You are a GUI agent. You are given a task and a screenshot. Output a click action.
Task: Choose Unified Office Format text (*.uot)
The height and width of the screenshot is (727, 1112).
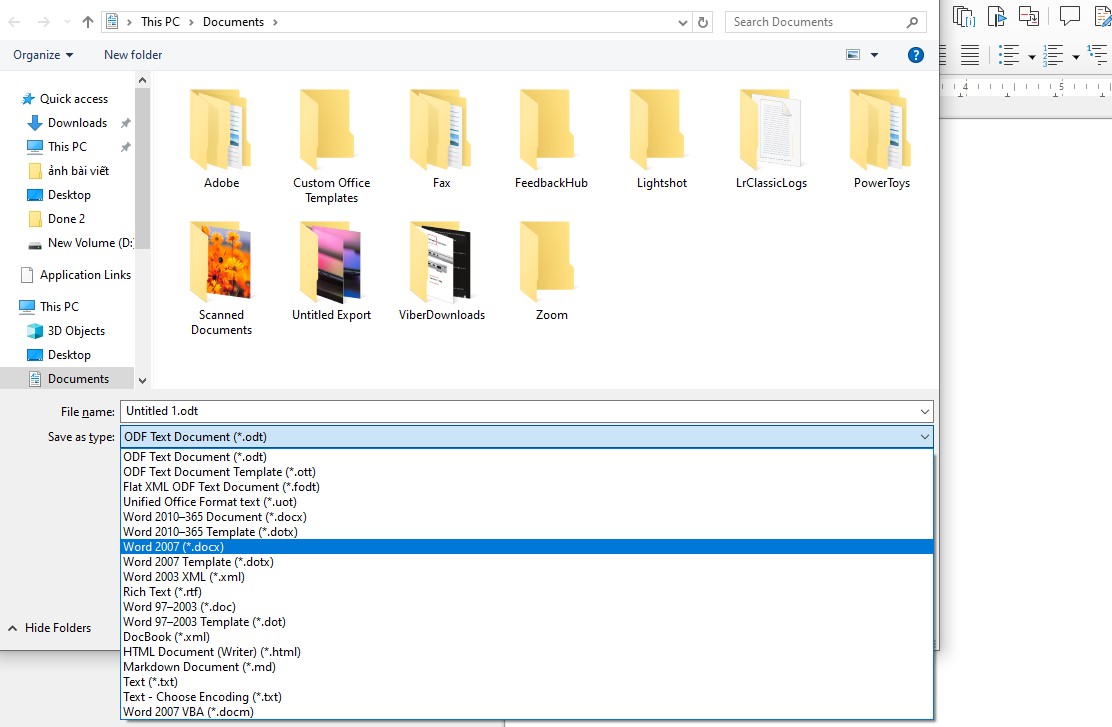[x=527, y=501]
